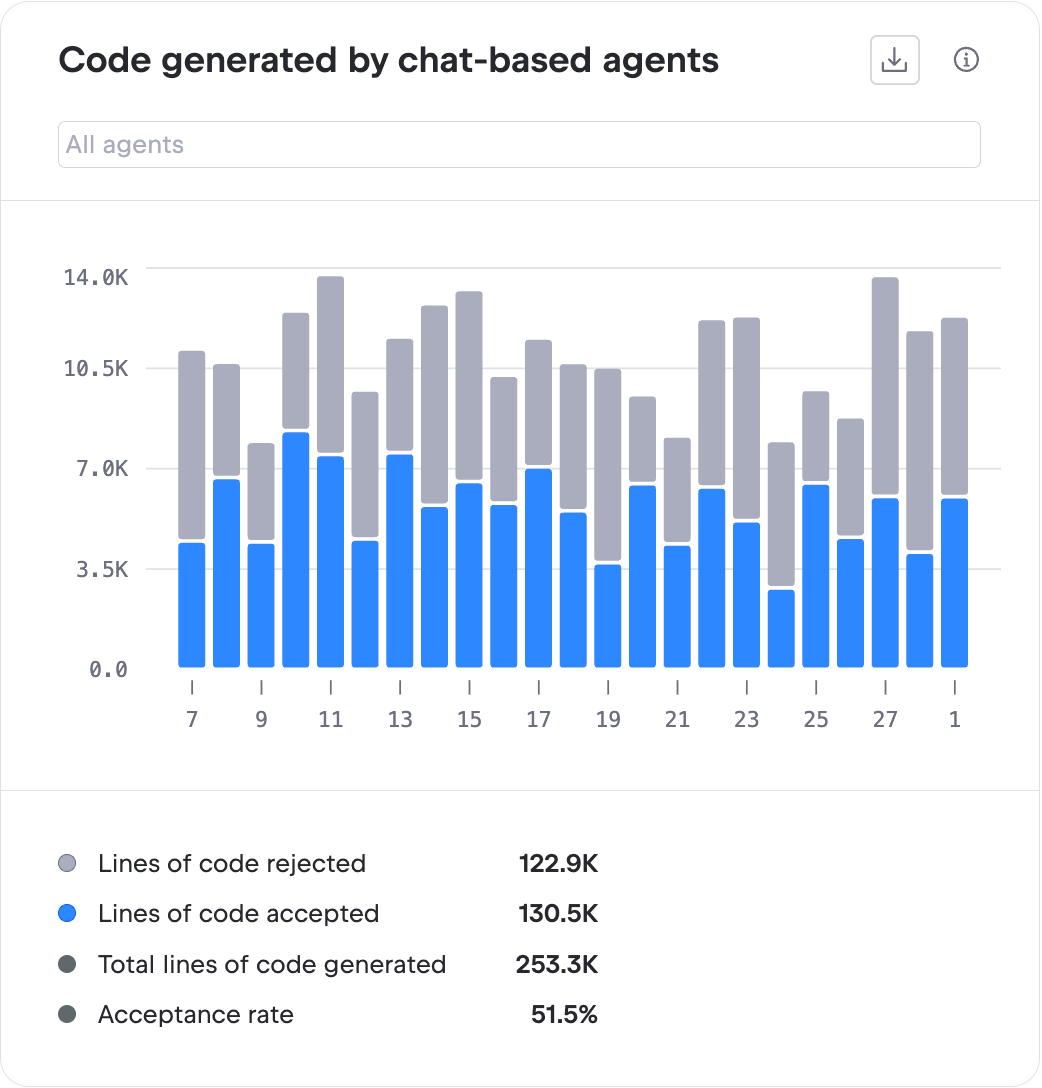This screenshot has height=1088, width=1042.
Task: Toggle visibility of rejected lines via its legend marker
Action: coord(67,863)
